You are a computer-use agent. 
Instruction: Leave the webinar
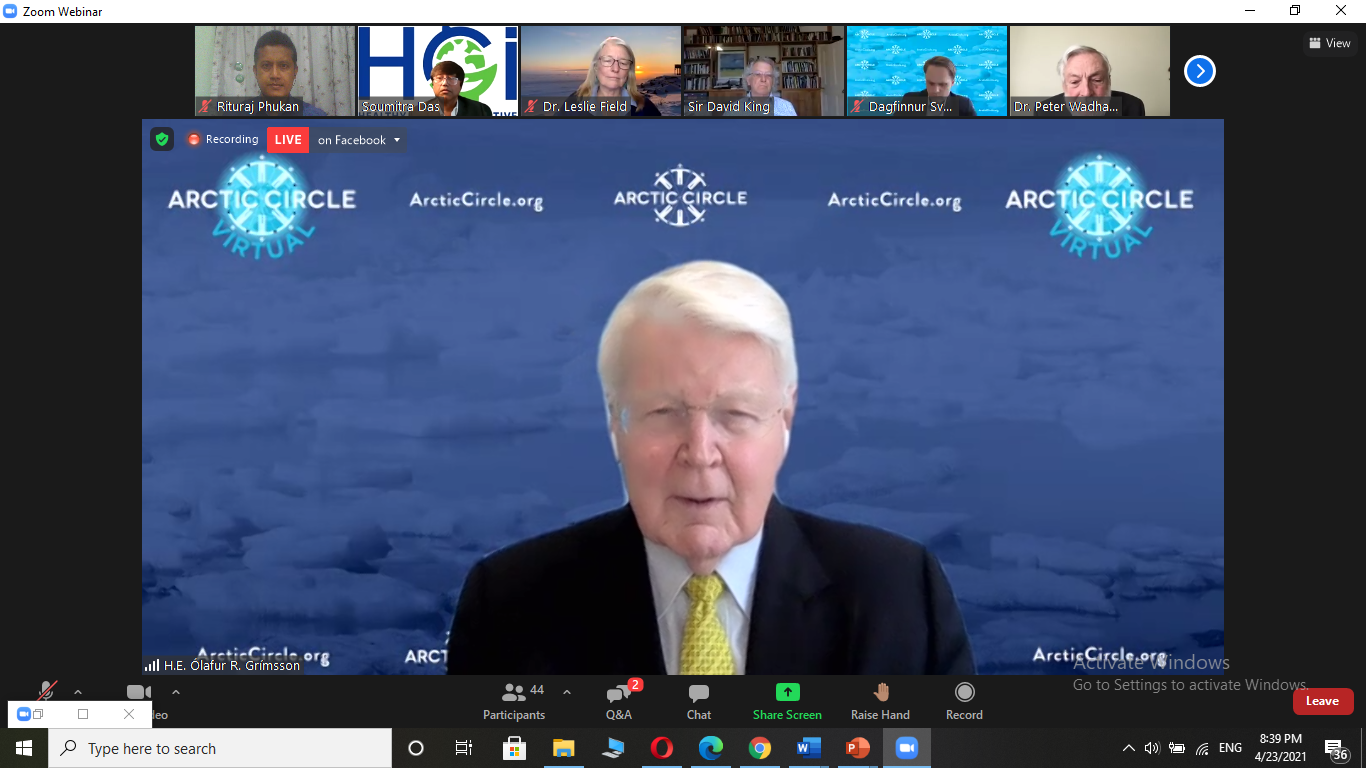1322,701
